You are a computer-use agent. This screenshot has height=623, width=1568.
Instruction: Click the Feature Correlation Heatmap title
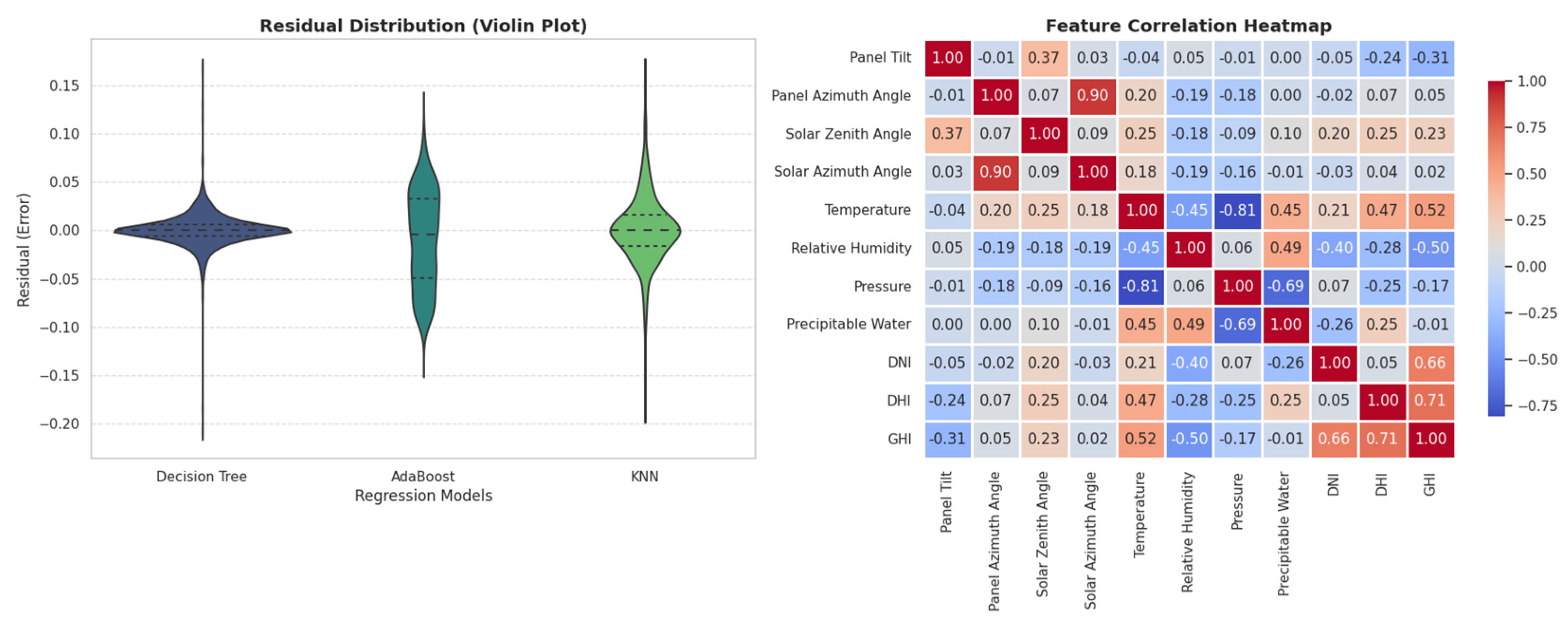coord(1188,26)
